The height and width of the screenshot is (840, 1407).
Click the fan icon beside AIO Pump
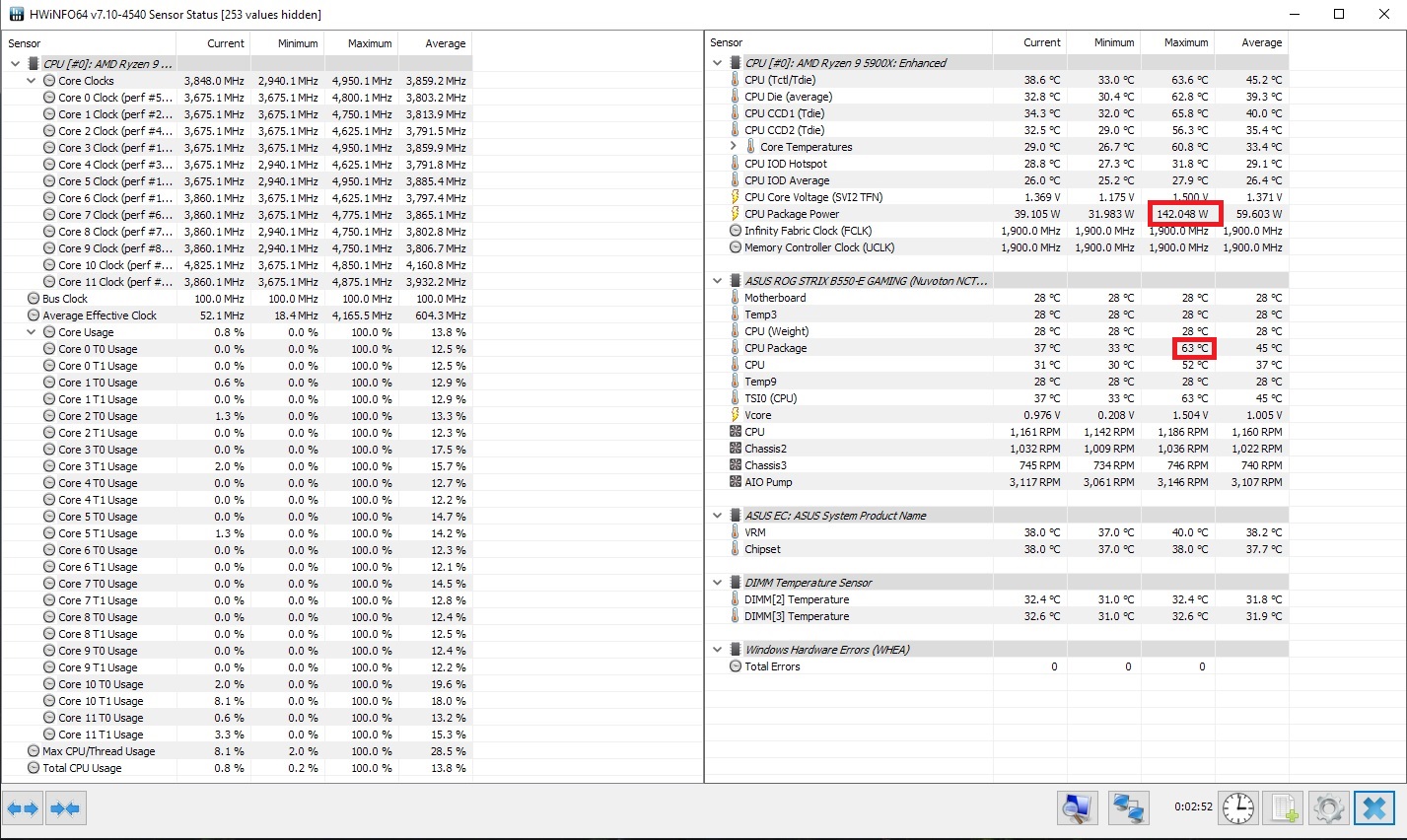pyautogui.click(x=735, y=482)
